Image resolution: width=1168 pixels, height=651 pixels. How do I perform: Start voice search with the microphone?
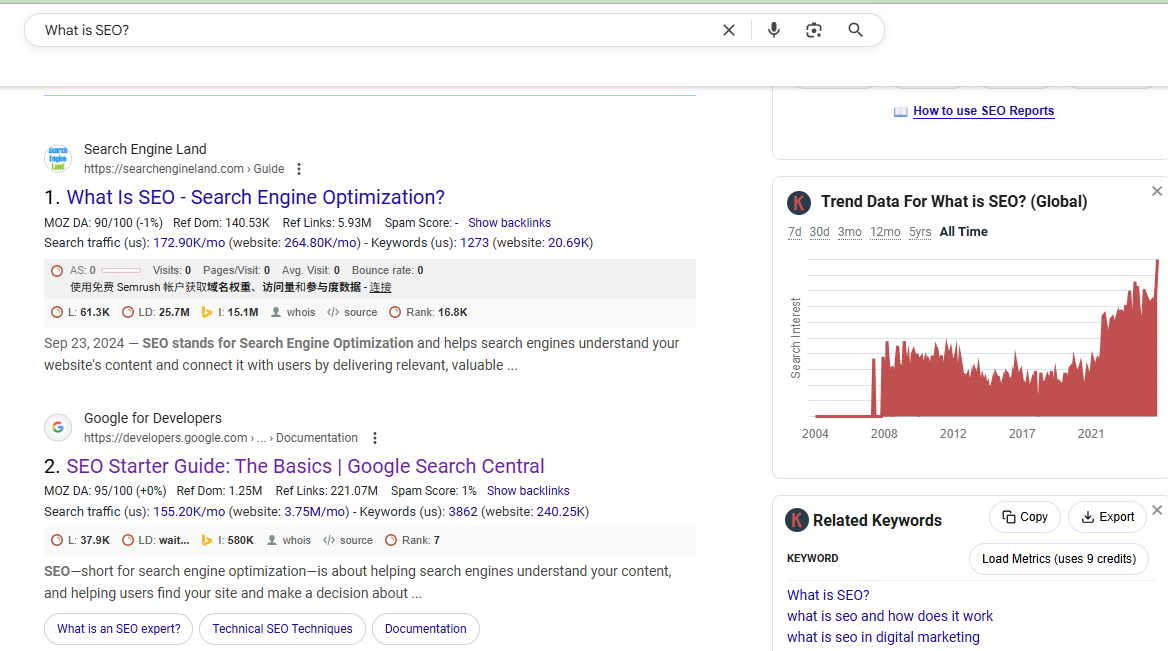click(773, 30)
